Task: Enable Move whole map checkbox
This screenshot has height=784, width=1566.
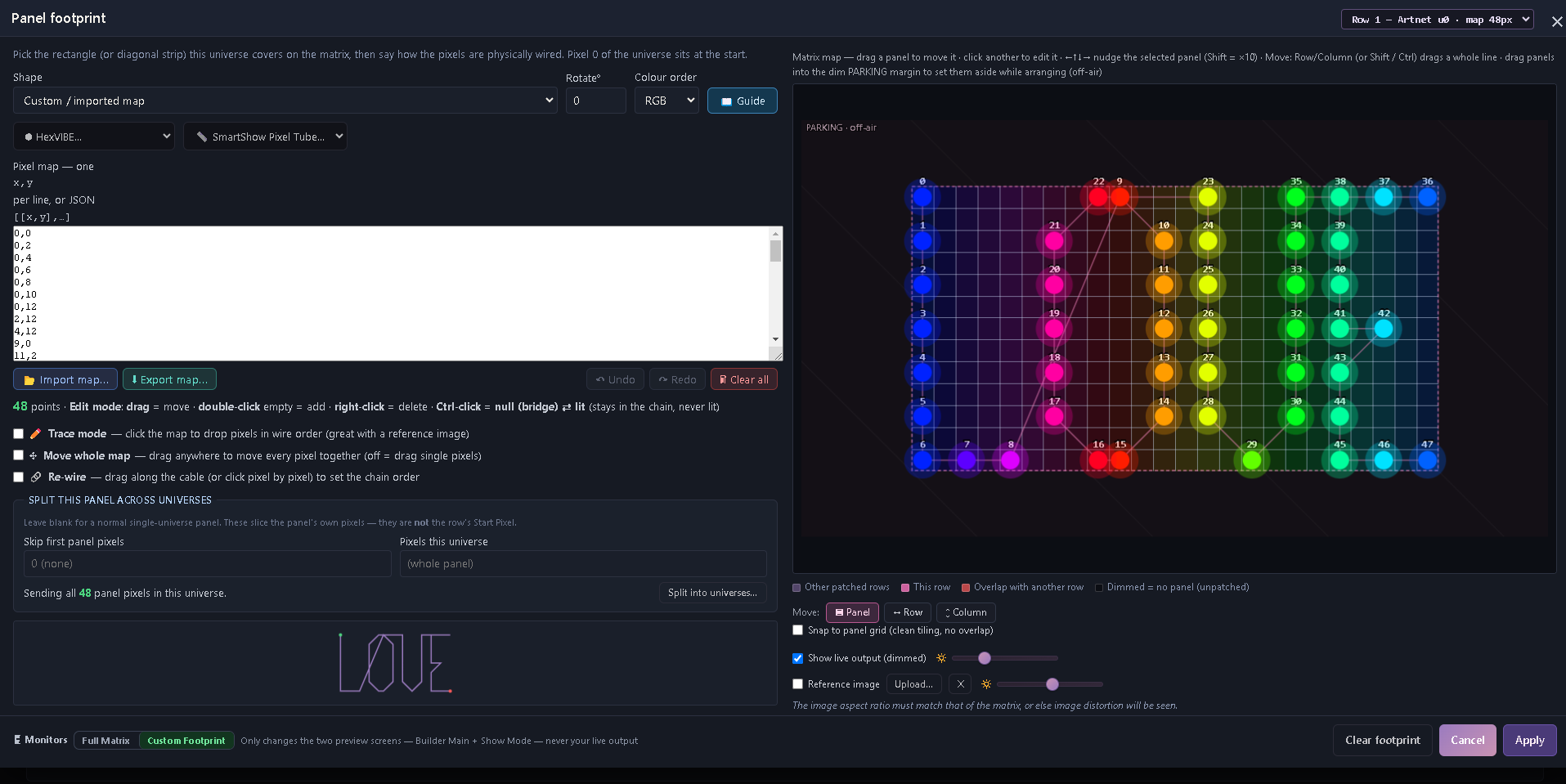Action: click(18, 455)
